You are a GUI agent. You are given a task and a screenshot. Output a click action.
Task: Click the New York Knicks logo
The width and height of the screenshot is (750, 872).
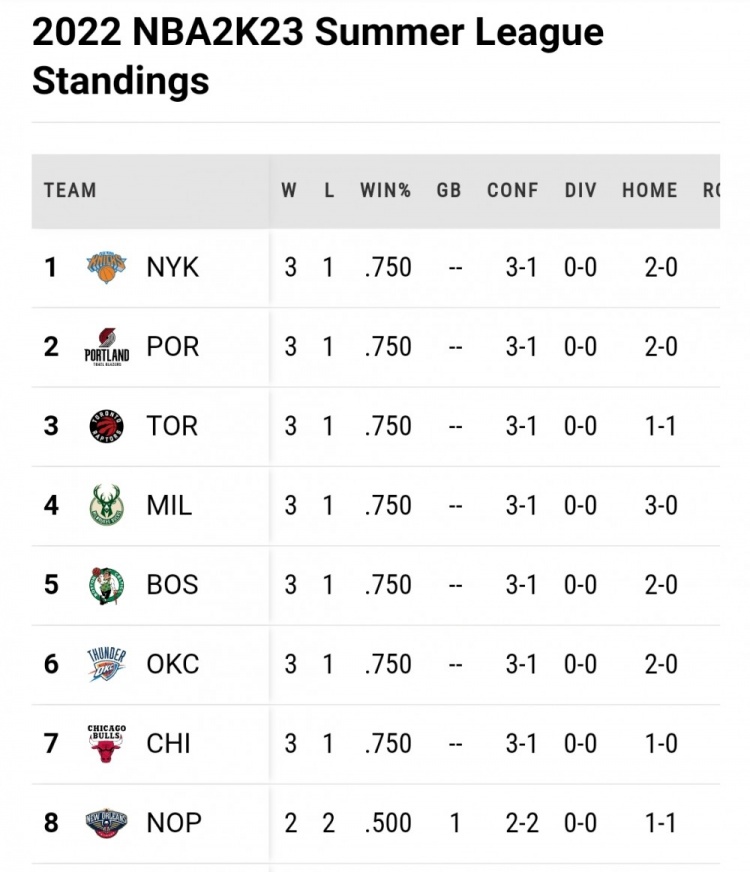tap(107, 267)
